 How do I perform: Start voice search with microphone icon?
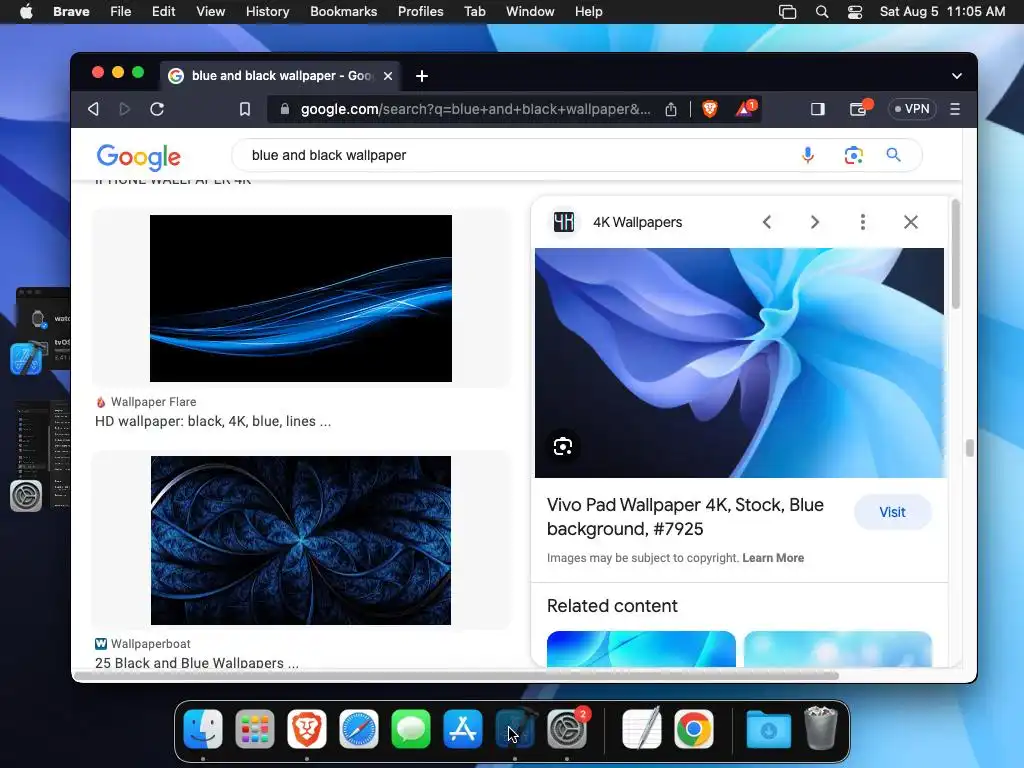pyautogui.click(x=808, y=155)
